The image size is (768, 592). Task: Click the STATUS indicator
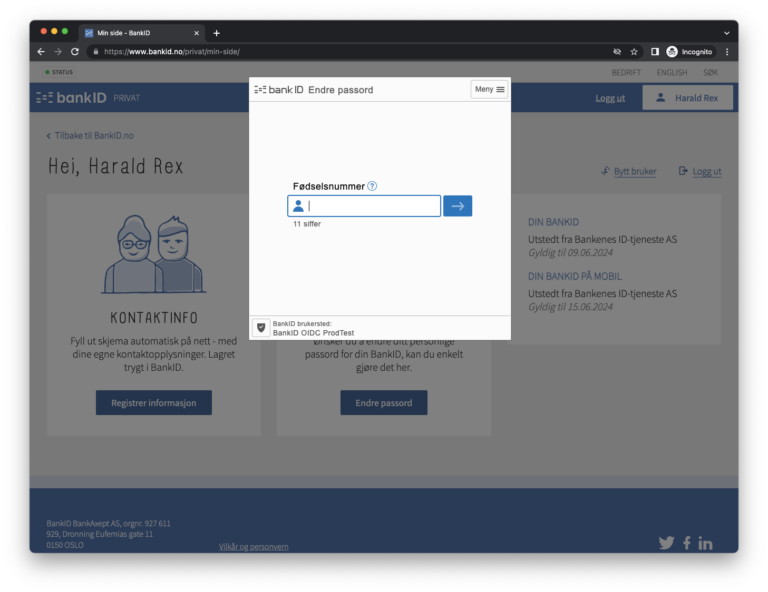59,72
